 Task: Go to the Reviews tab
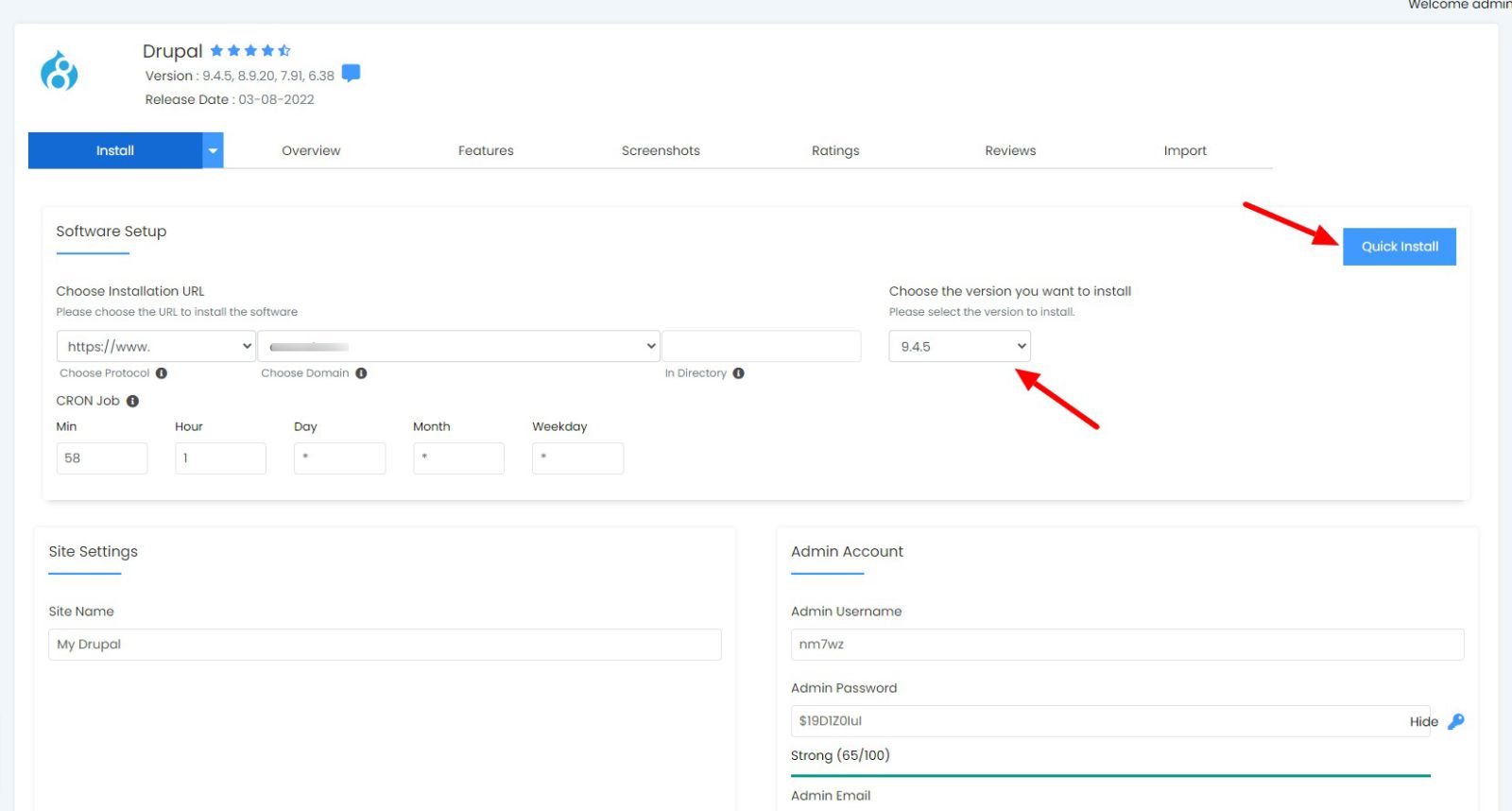click(x=1010, y=150)
